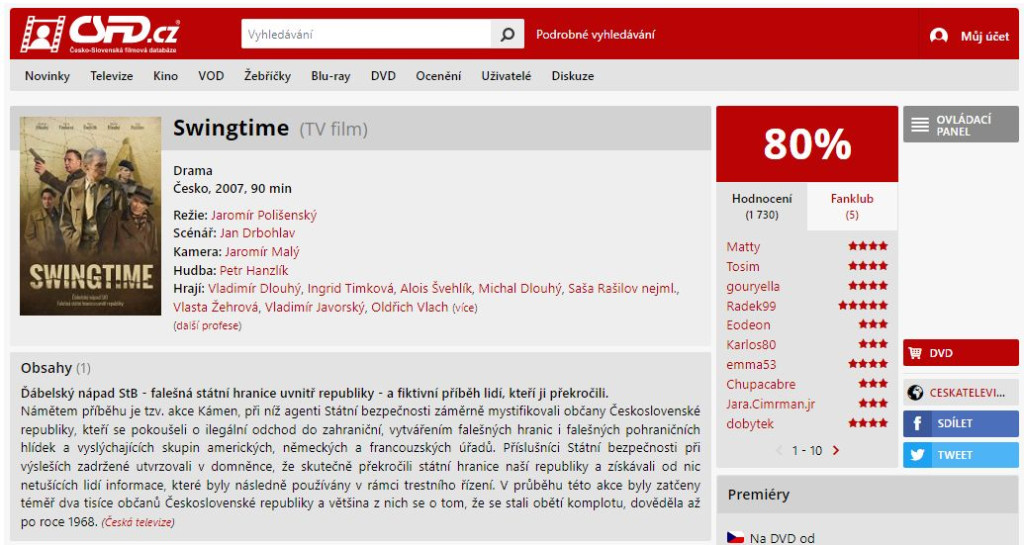Open actor Alois Švehlík

[x=436, y=288]
